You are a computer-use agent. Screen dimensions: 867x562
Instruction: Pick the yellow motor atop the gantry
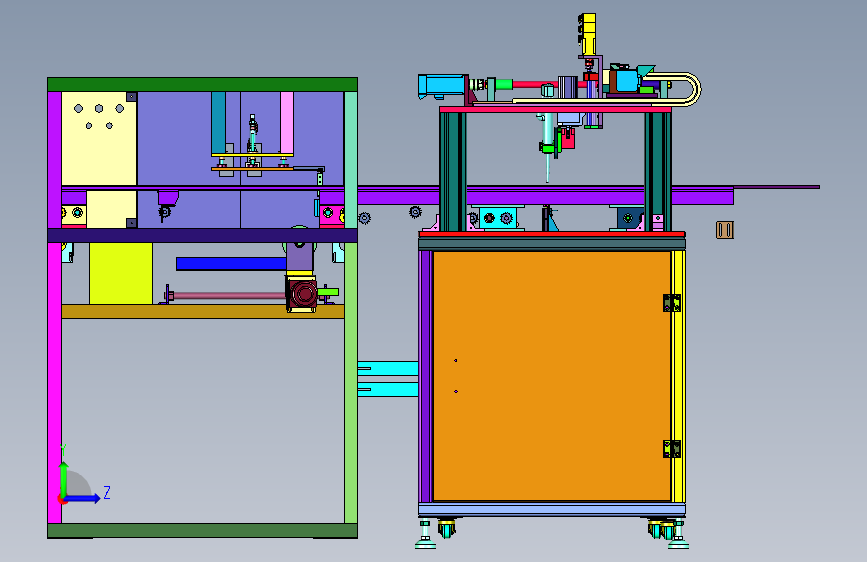tap(587, 33)
